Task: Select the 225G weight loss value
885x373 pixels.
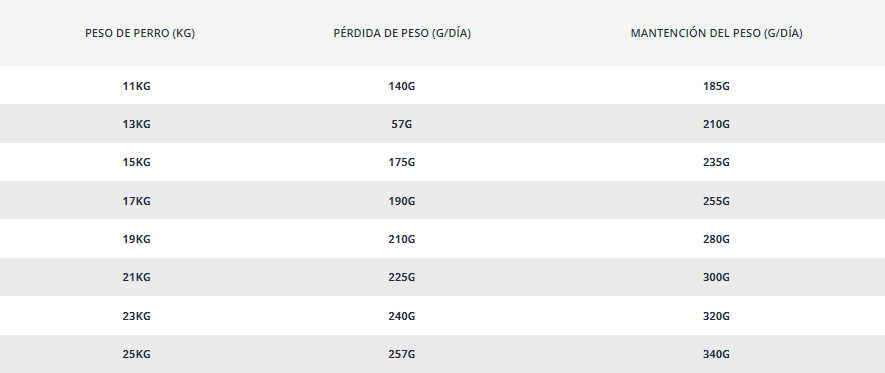Action: 402,278
